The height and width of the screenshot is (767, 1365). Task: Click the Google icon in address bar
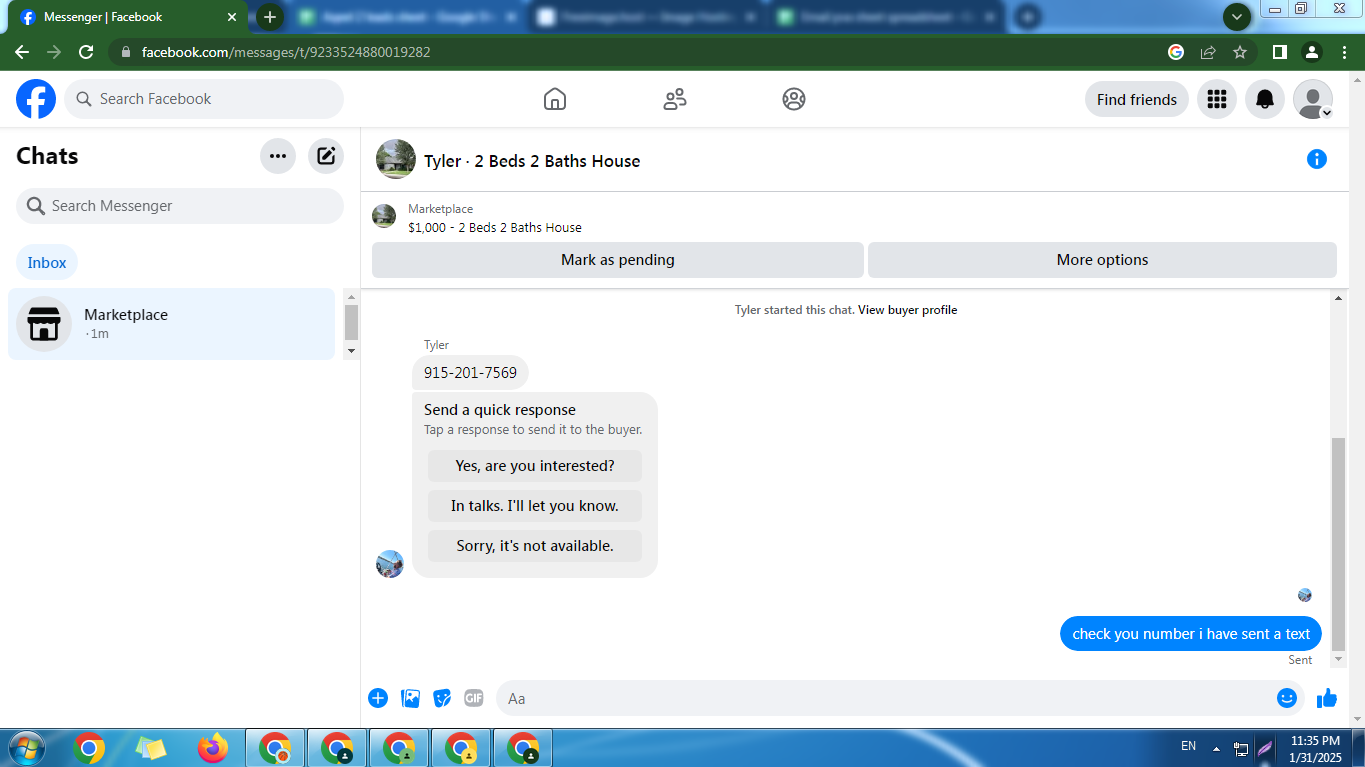pyautogui.click(x=1176, y=52)
